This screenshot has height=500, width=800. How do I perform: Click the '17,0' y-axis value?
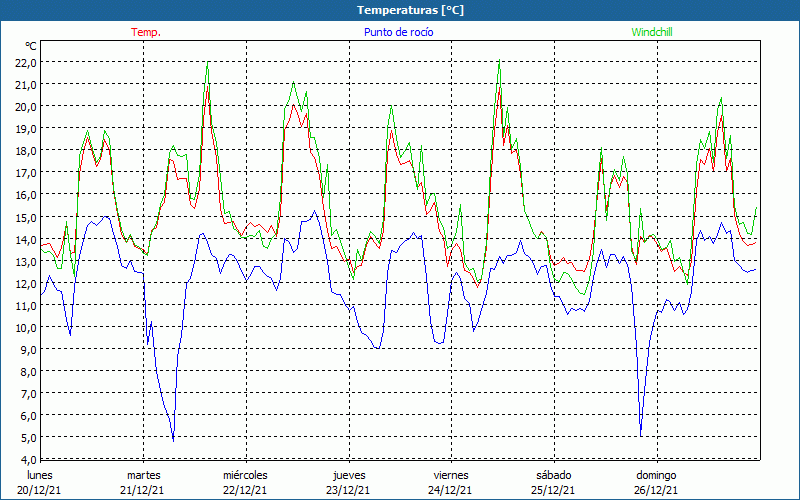point(26,173)
